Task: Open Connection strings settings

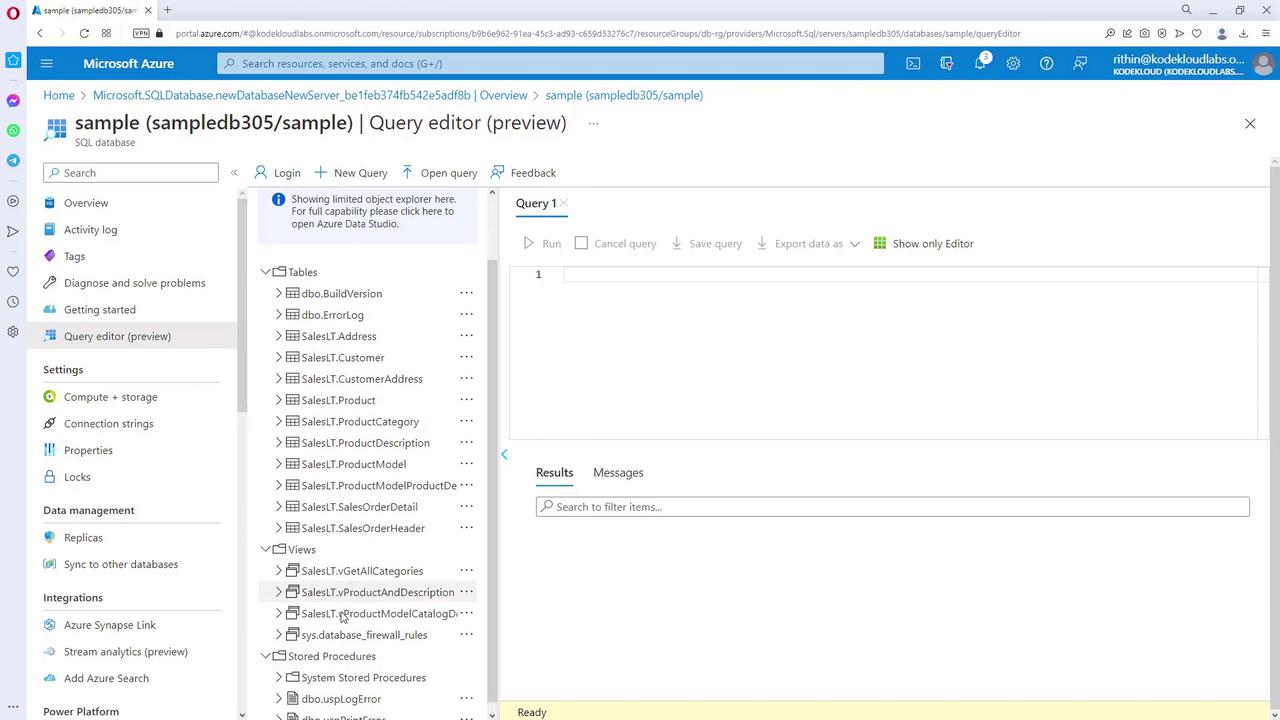Action: pyautogui.click(x=108, y=423)
